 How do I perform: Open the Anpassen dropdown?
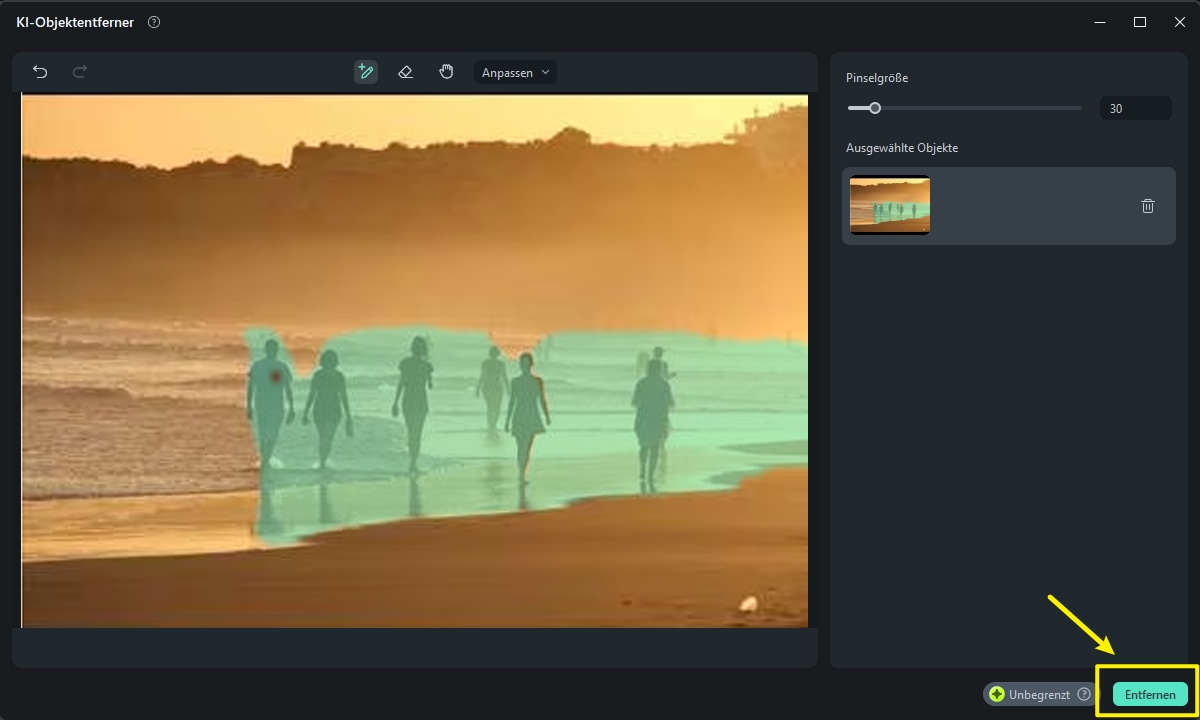click(515, 72)
